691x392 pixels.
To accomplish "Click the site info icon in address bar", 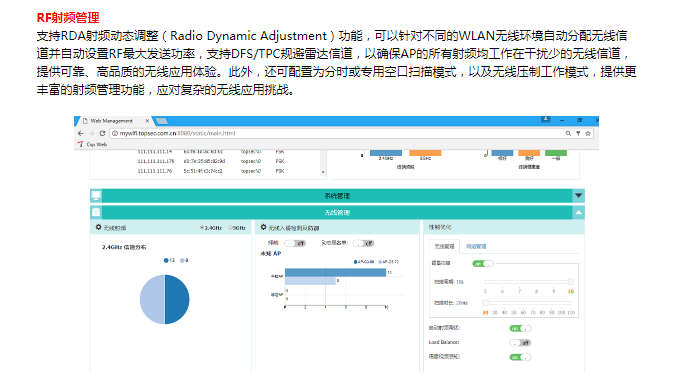I will tap(115, 133).
